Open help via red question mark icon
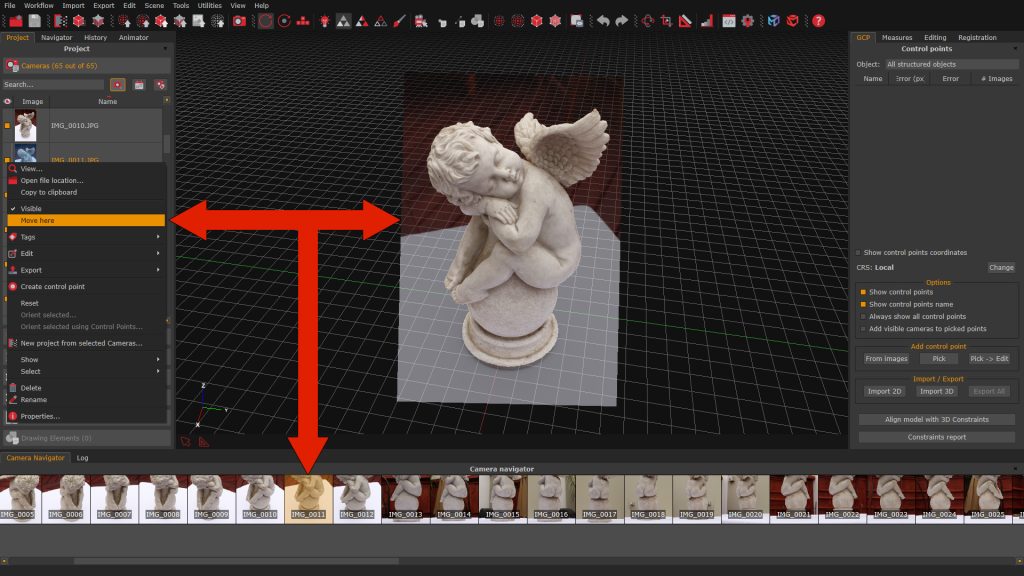This screenshot has width=1024, height=576. click(x=818, y=21)
